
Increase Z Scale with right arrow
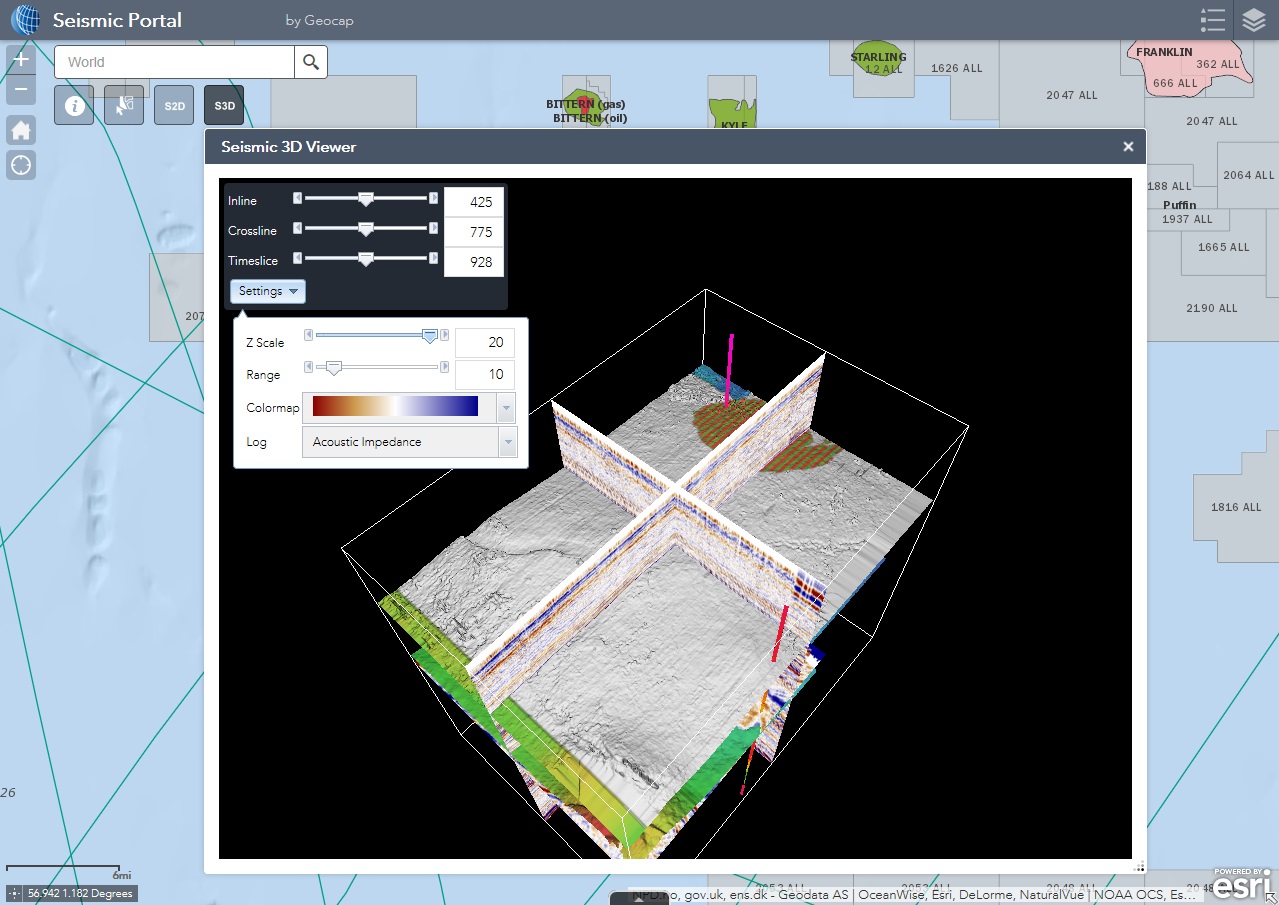[x=445, y=335]
